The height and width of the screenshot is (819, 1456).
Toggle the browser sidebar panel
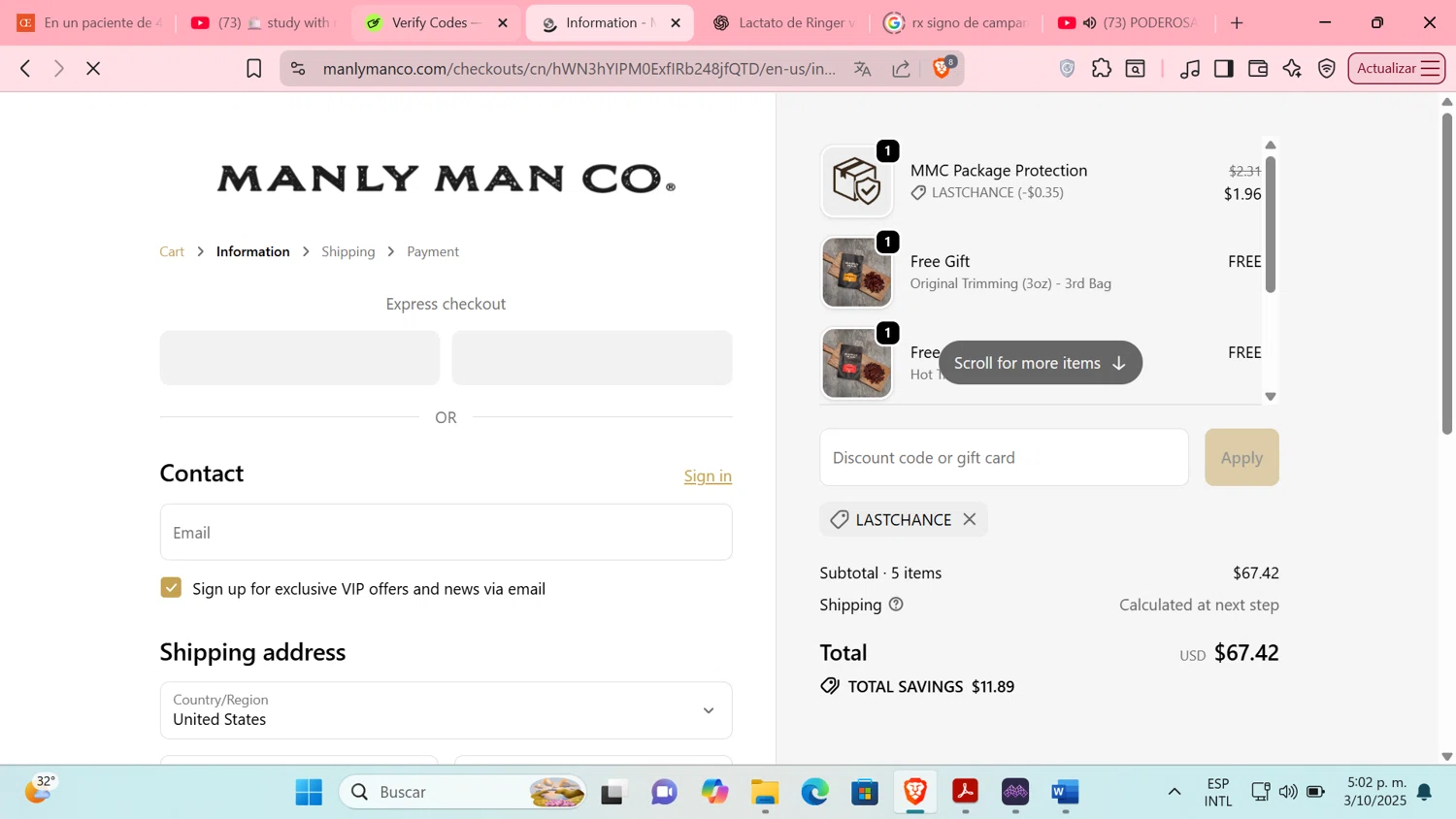[1223, 68]
